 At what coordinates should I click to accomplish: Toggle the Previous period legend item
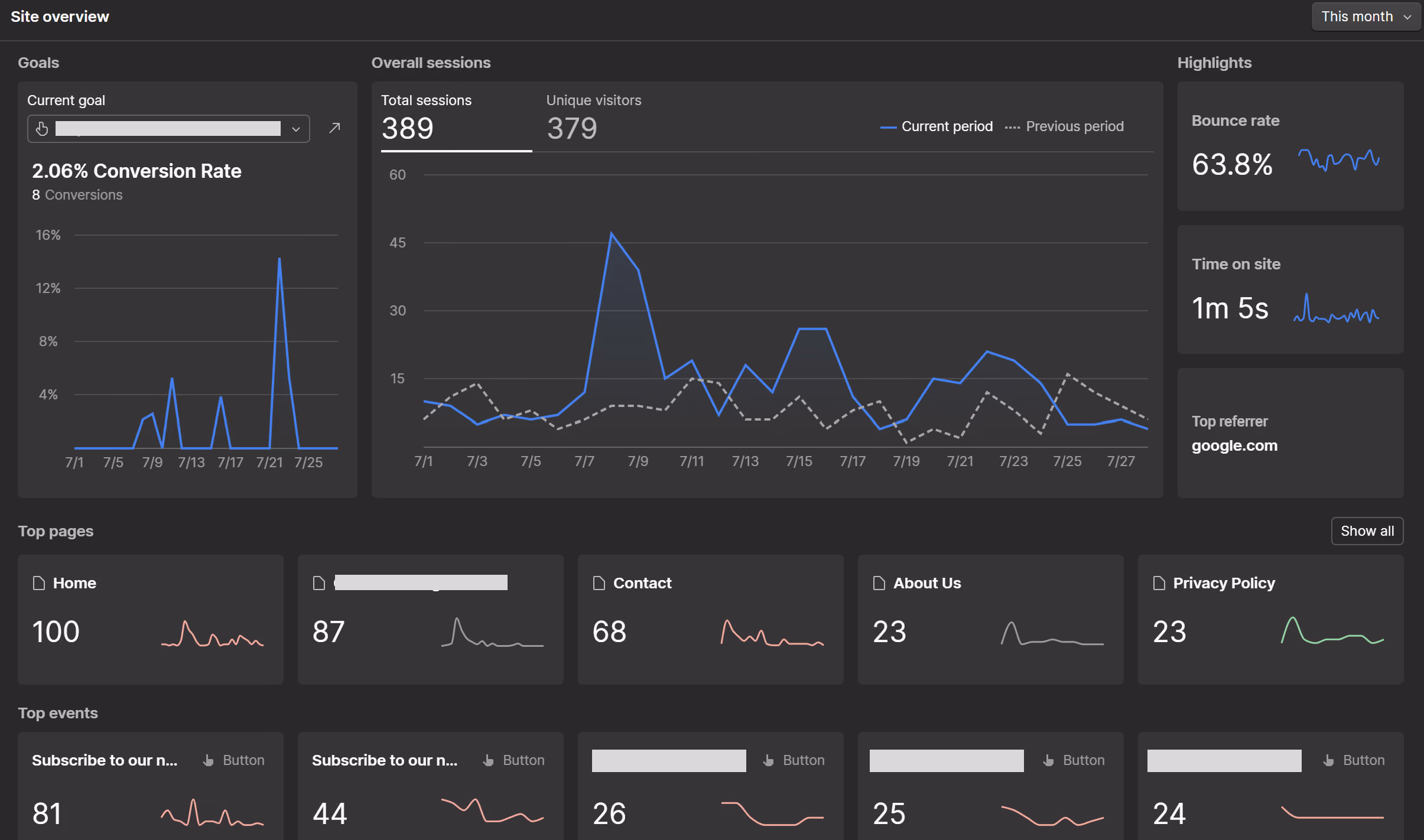1064,126
